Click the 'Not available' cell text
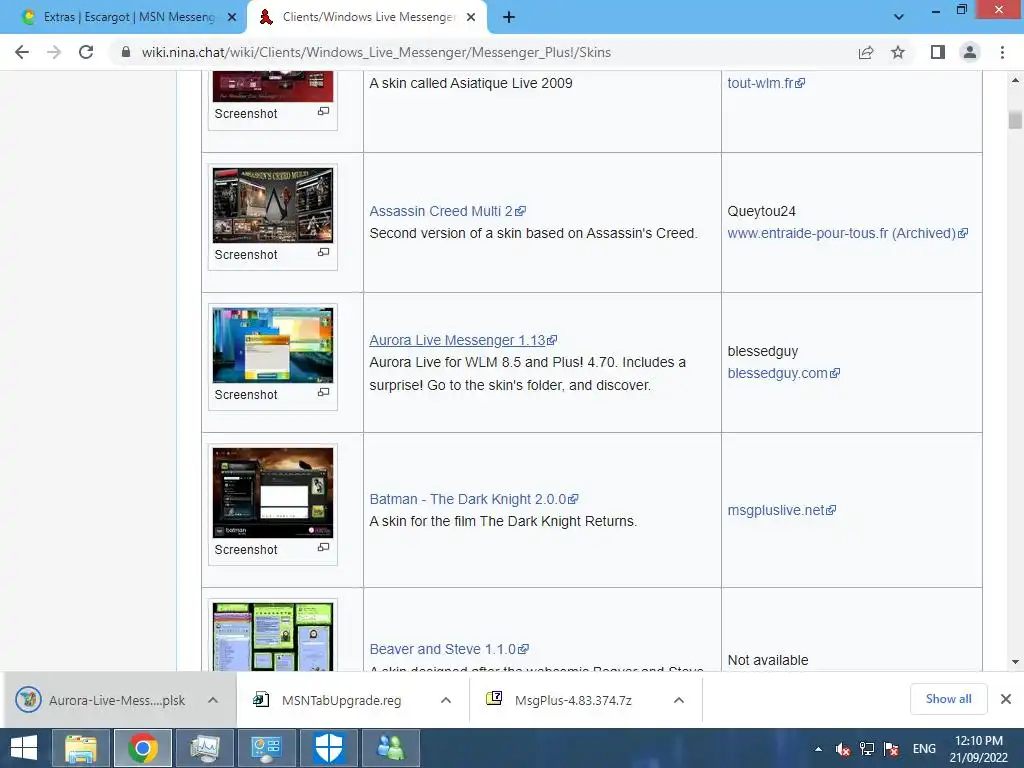Screen dimensions: 1024x768 coord(768,660)
